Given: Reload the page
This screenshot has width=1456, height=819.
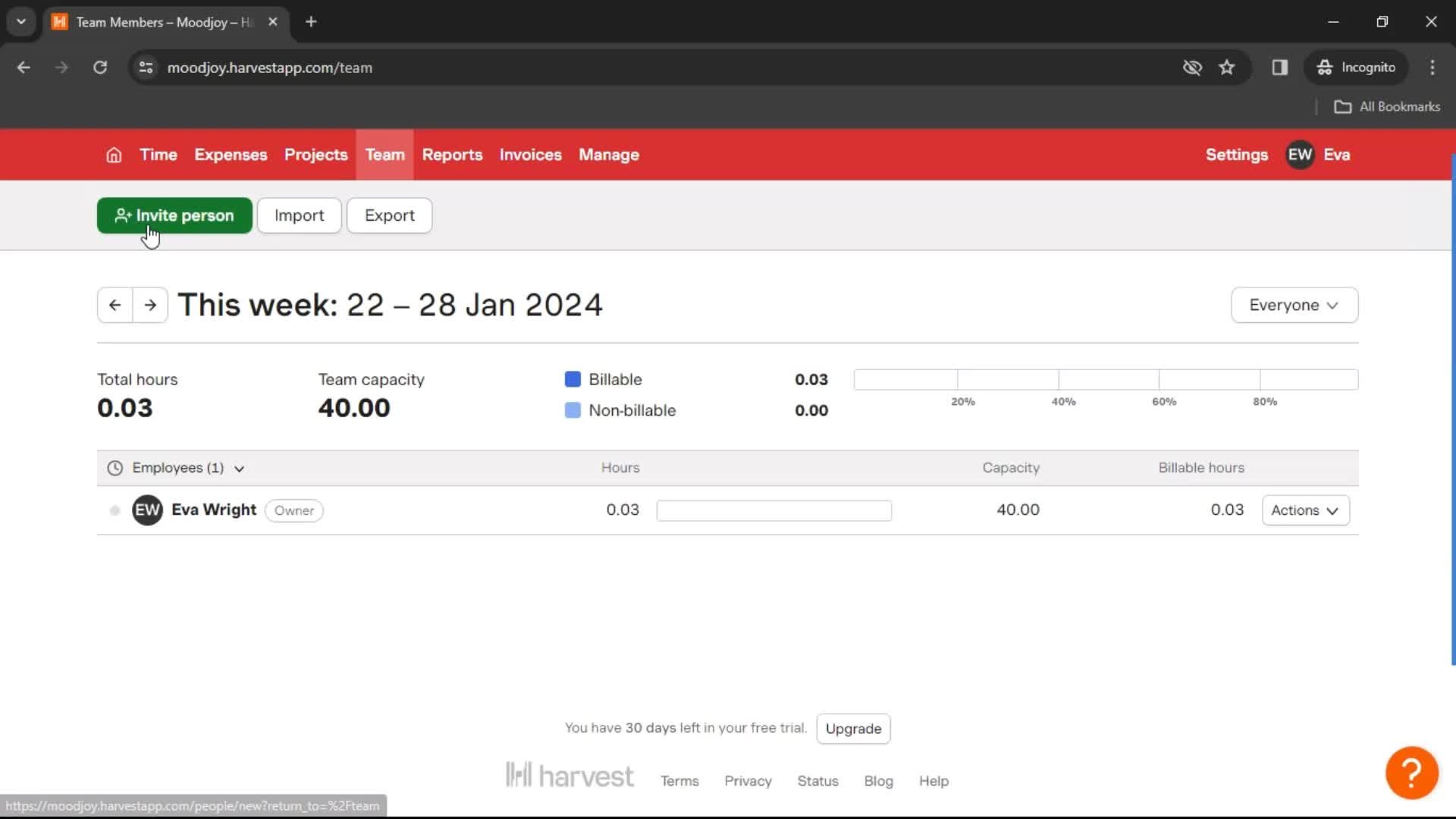Looking at the screenshot, I should pos(100,67).
